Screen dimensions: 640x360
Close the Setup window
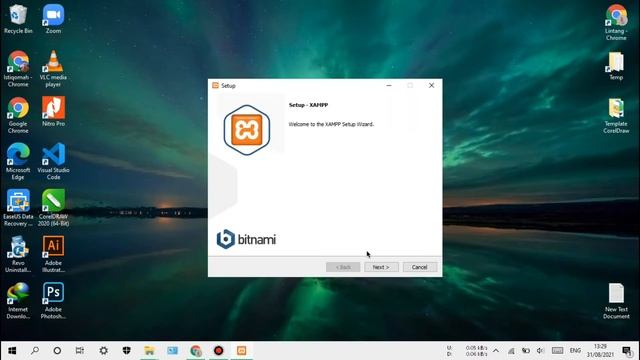coord(431,85)
